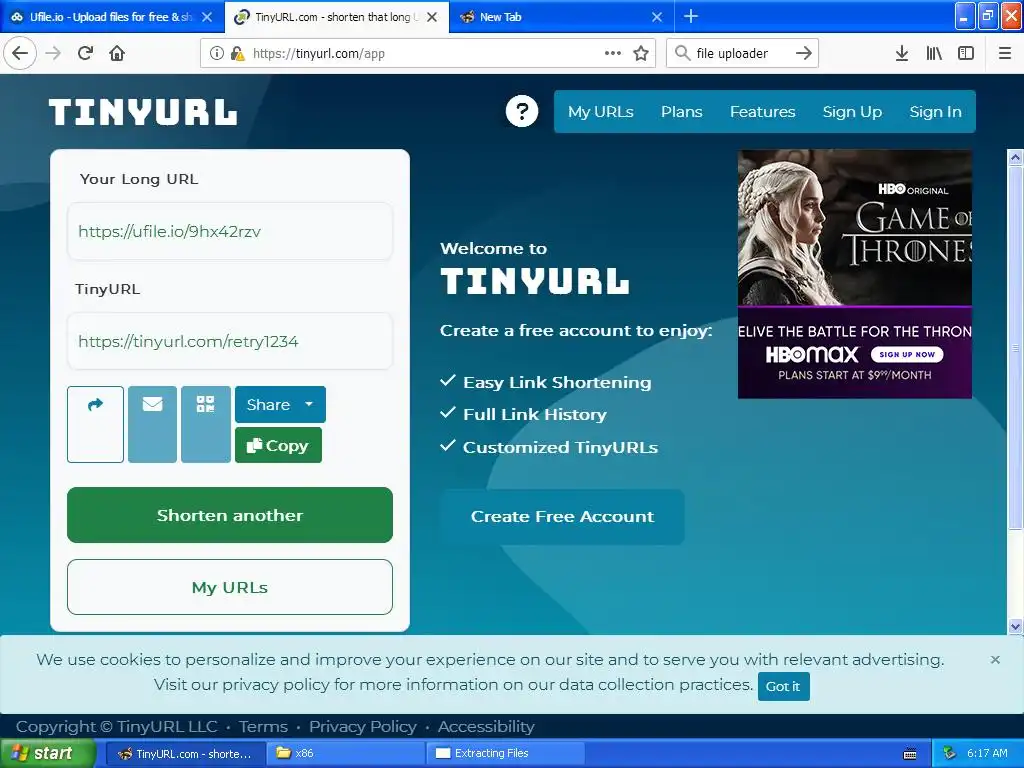The width and height of the screenshot is (1024, 768).
Task: Click the vertical scrollbar thumb
Action: [1015, 347]
